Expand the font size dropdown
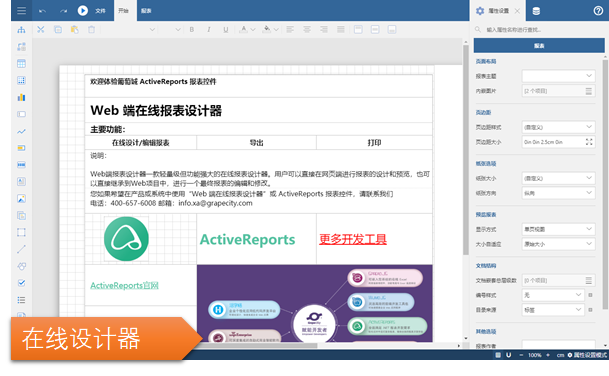609x376 pixels. coord(177,30)
